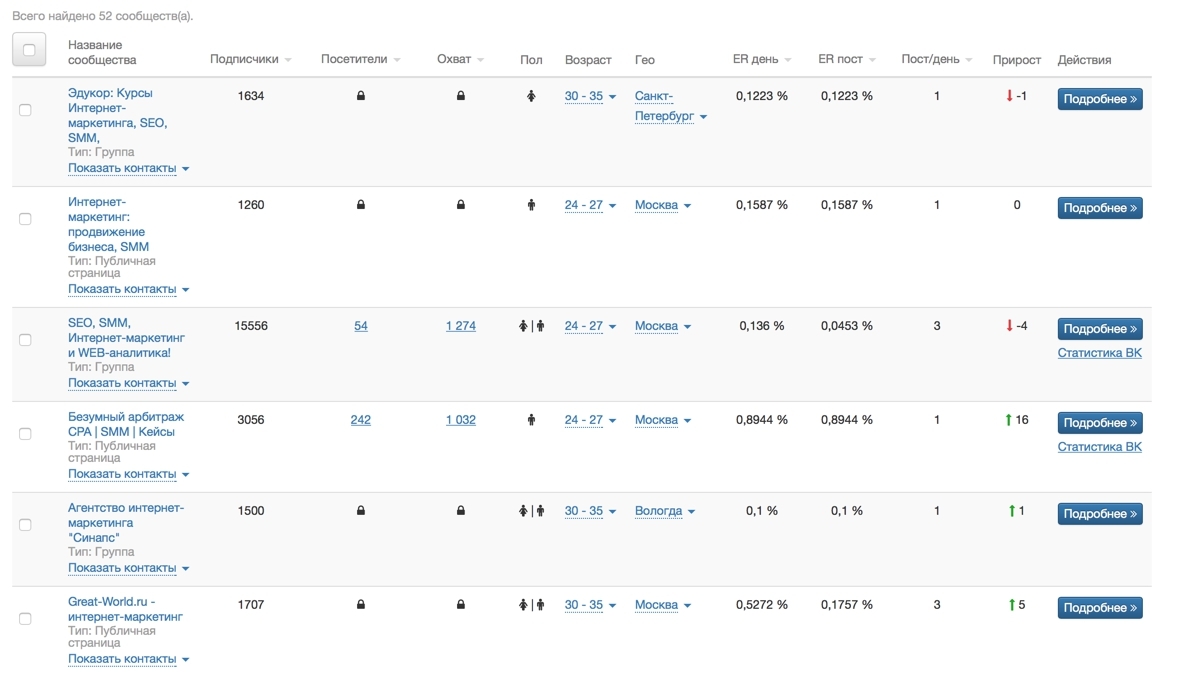This screenshot has height=675, width=1188.
Task: Click green up arrow showing growth 16
Action: click(x=1009, y=420)
